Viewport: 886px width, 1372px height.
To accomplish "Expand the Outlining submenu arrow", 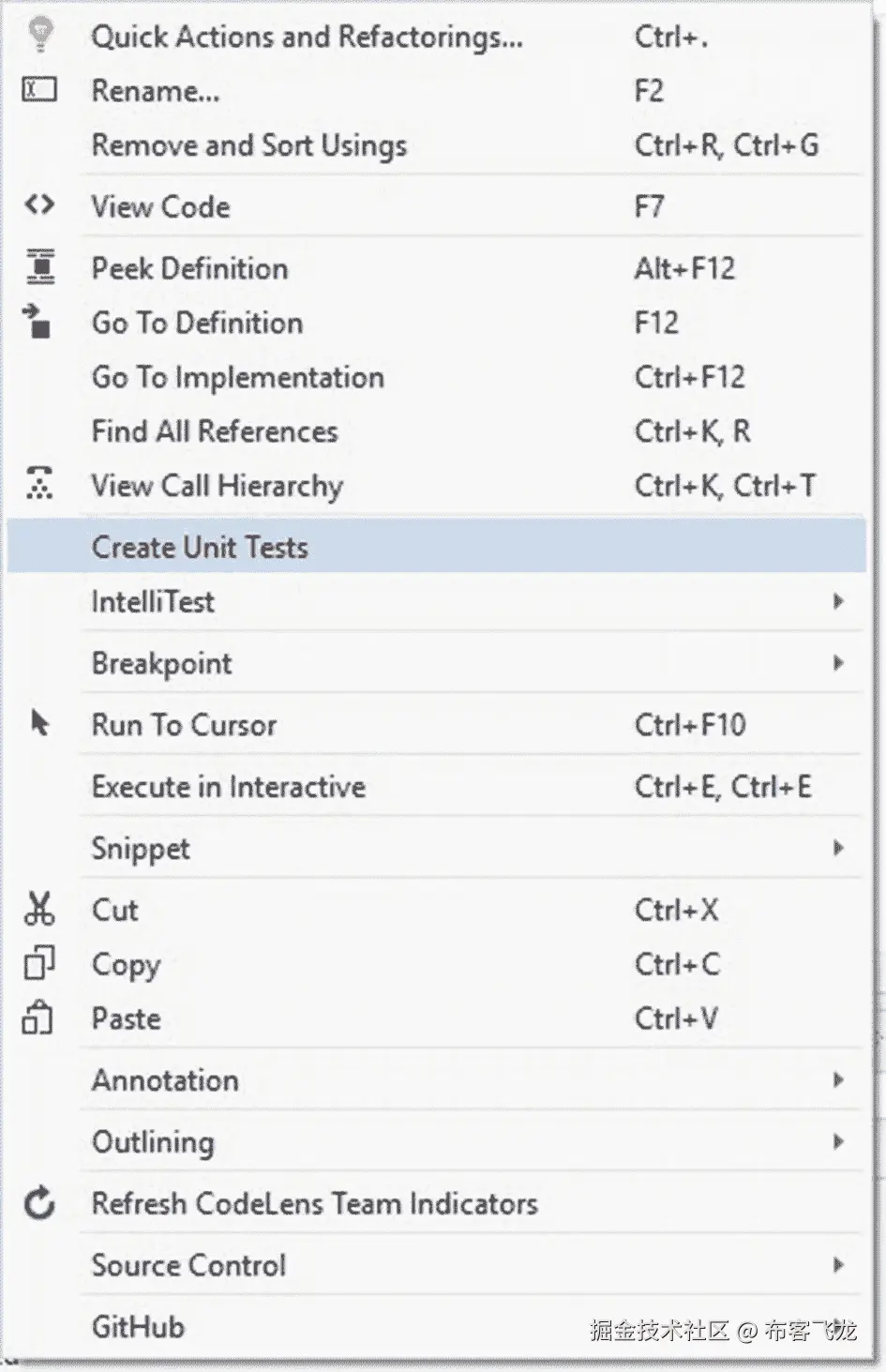I will click(838, 1141).
